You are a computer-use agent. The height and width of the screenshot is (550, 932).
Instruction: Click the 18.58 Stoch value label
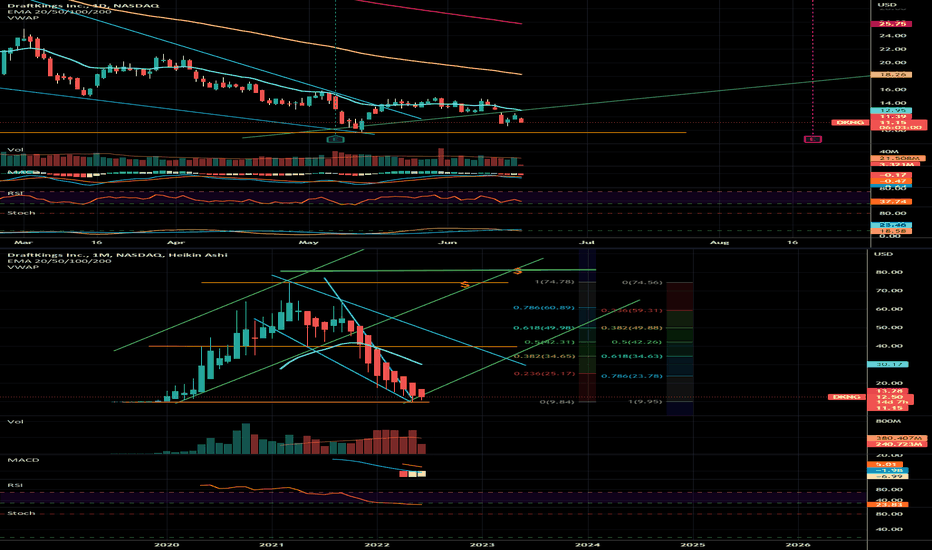tap(891, 230)
